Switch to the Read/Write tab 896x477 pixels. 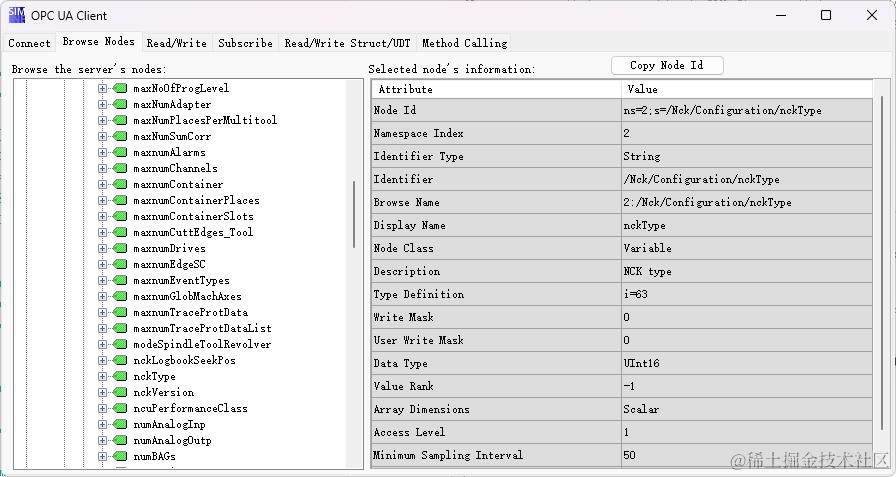[176, 43]
